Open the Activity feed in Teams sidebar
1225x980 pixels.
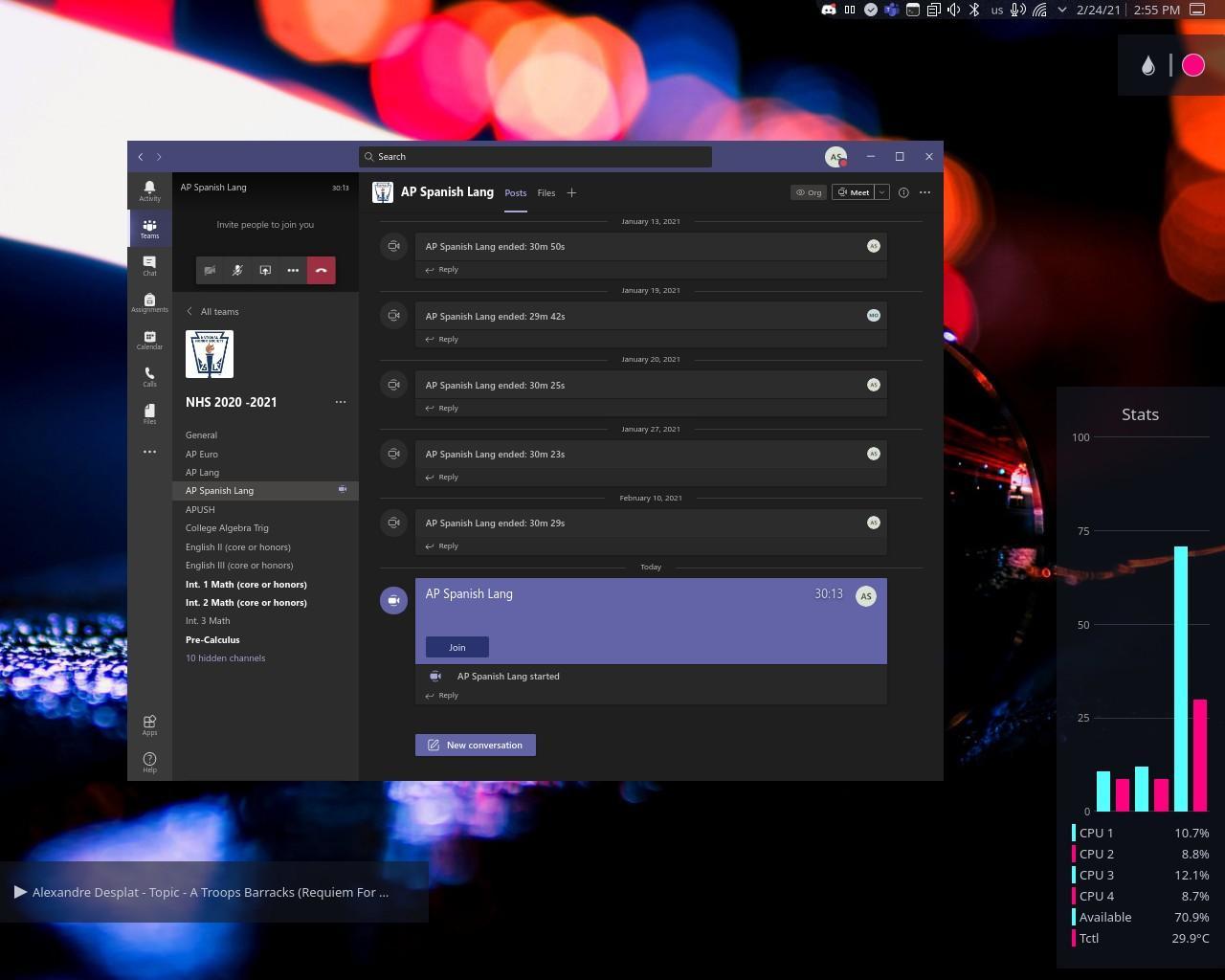click(x=149, y=190)
